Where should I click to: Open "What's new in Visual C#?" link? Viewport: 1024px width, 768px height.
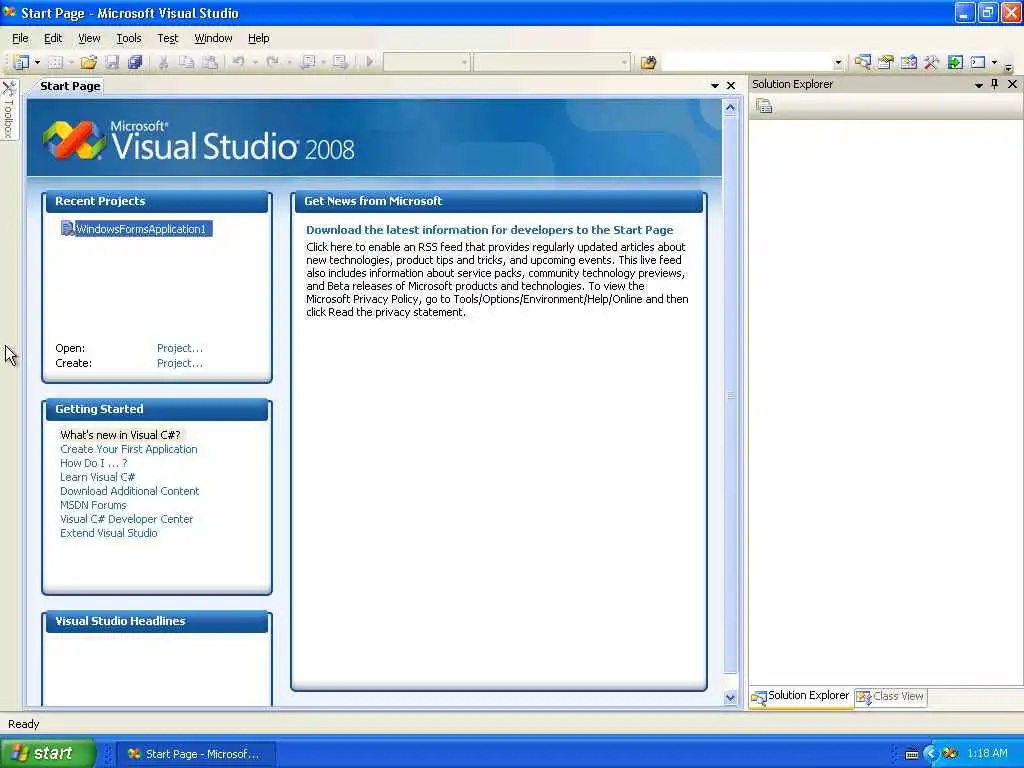[x=120, y=435]
